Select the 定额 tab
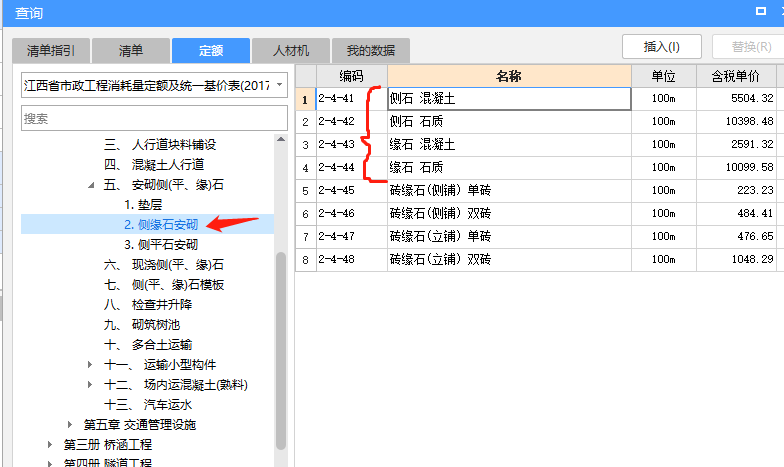 (211, 50)
